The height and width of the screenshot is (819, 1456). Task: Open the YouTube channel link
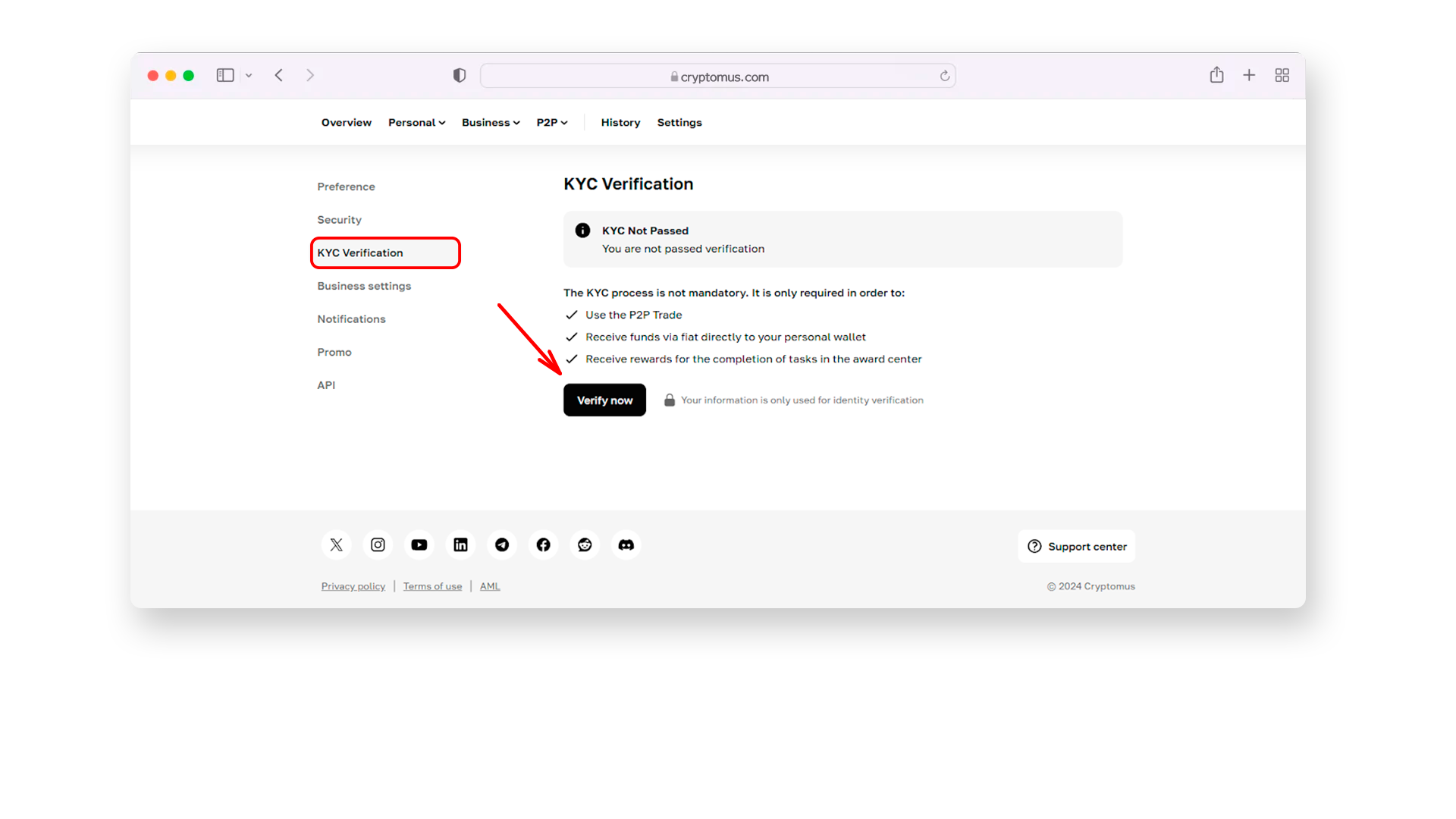pyautogui.click(x=419, y=544)
